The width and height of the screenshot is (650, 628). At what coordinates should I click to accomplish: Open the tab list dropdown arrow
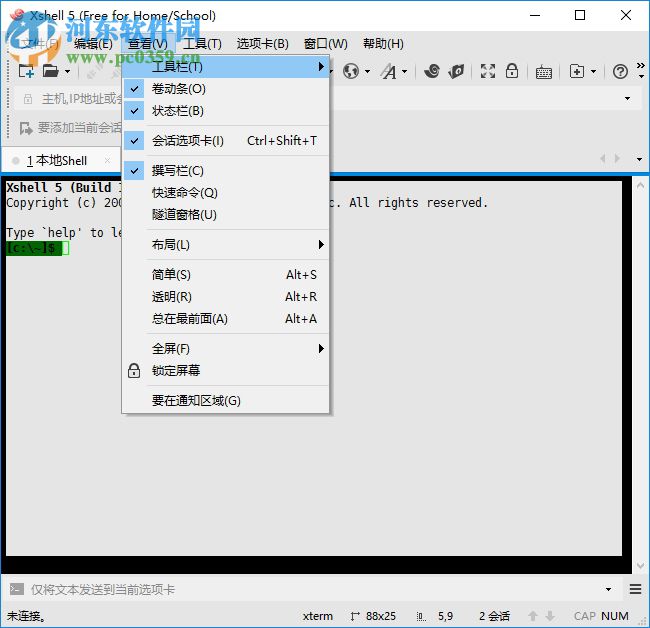639,159
